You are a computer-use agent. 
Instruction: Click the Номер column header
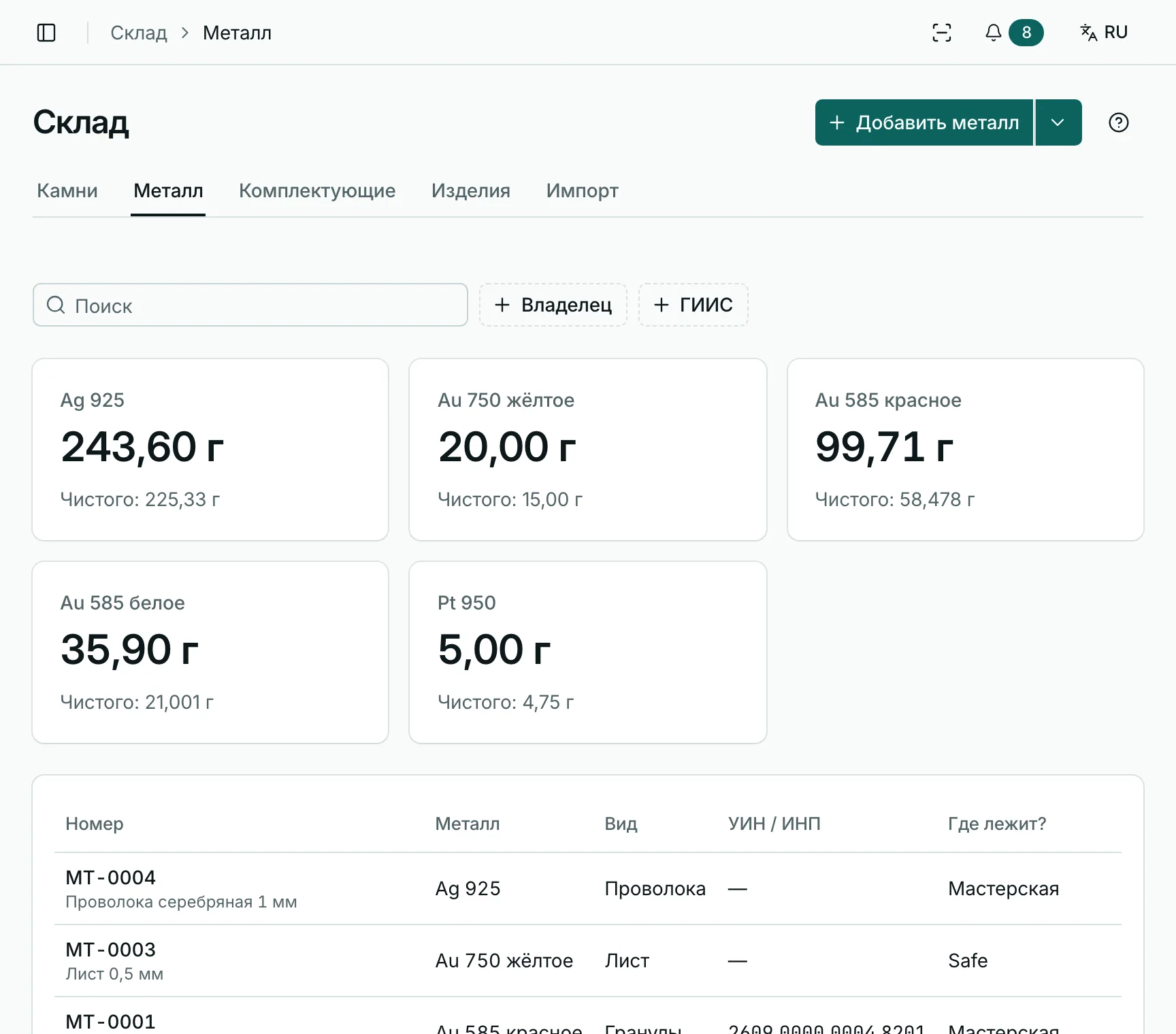pyautogui.click(x=95, y=824)
